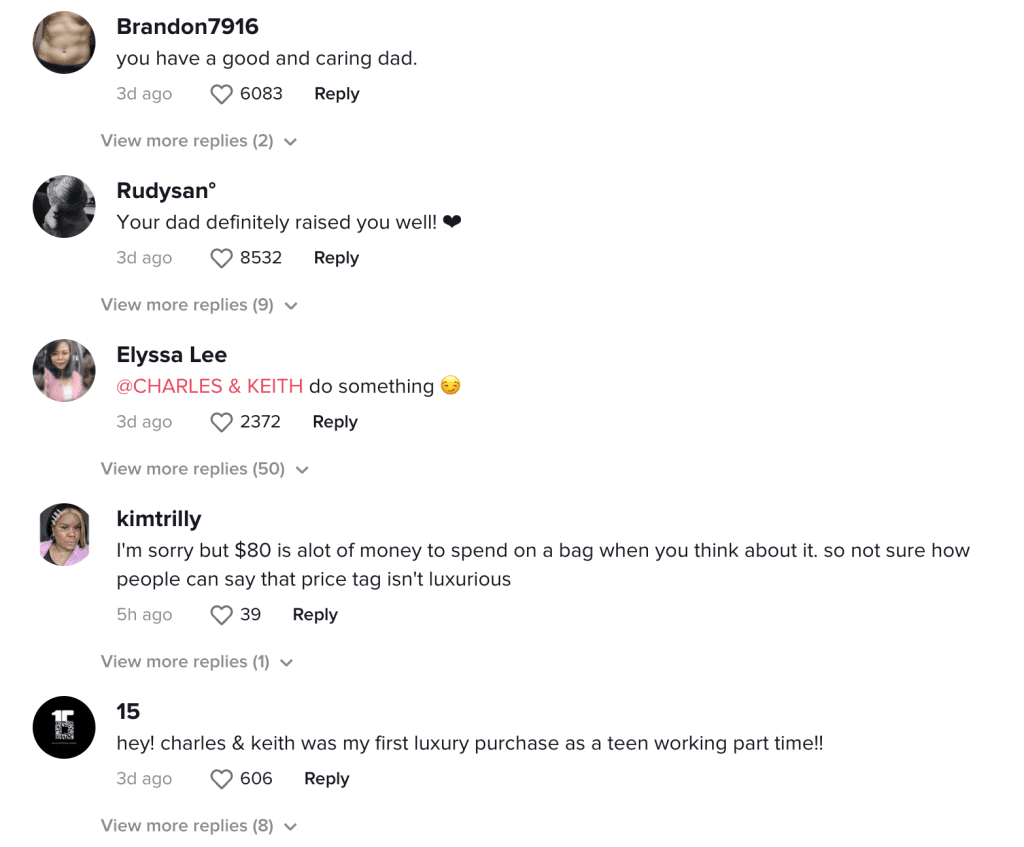Tap the 5h ago timestamp on kimtrilly's comment

(144, 614)
